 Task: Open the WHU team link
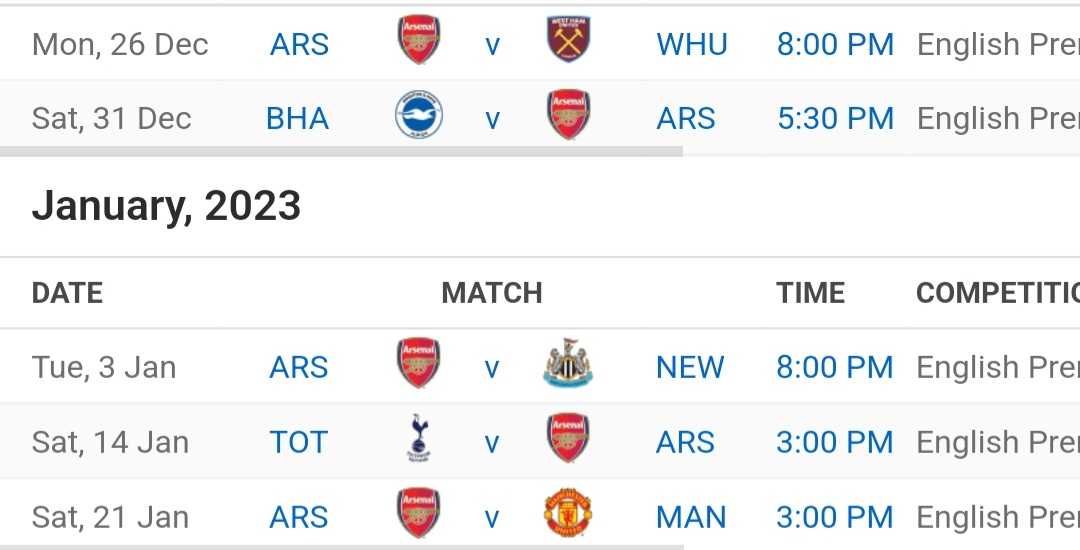[x=692, y=45]
